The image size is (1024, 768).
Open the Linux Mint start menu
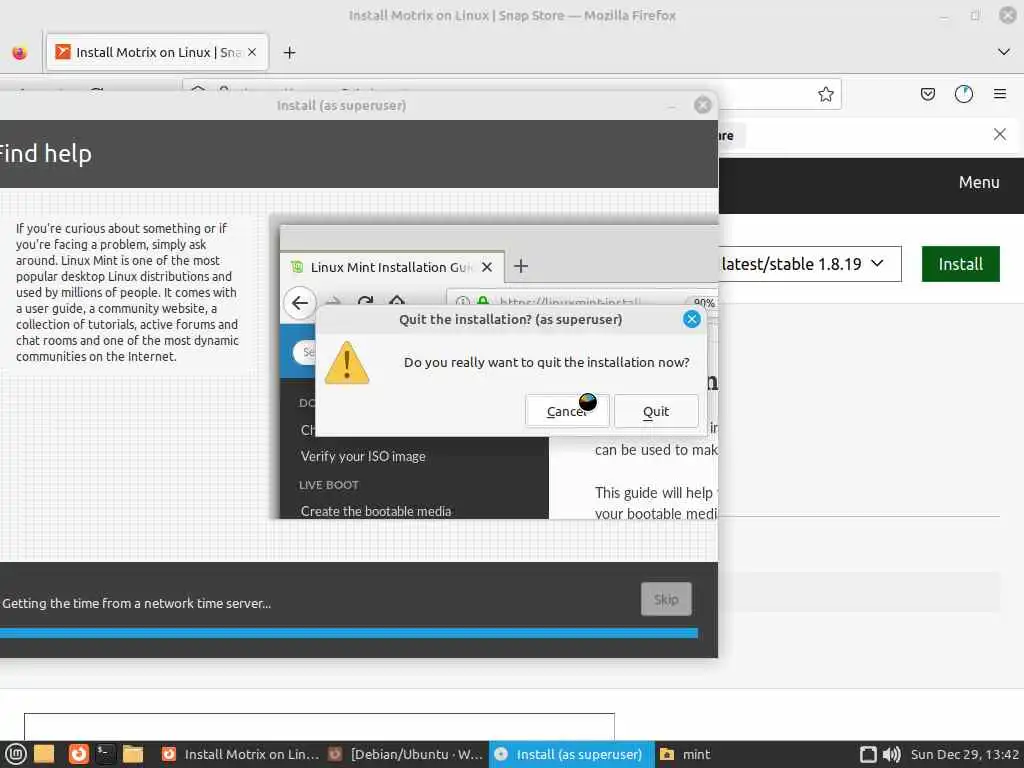click(15, 754)
